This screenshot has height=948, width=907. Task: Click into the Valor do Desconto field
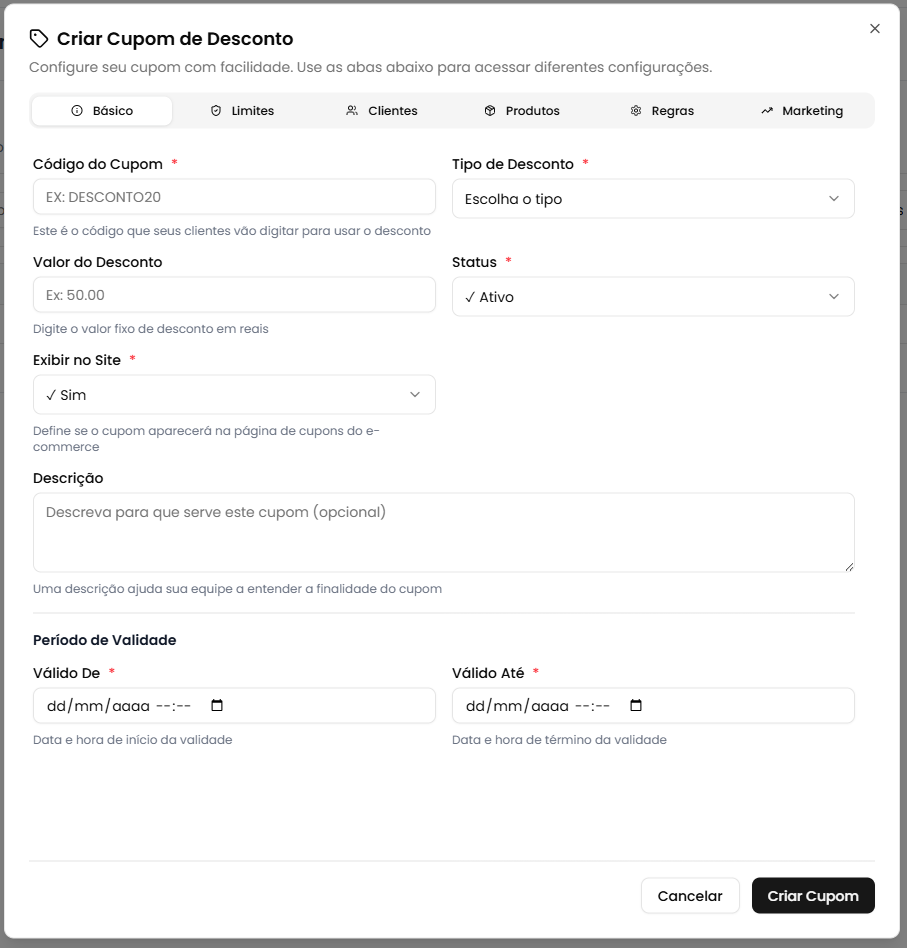[234, 295]
